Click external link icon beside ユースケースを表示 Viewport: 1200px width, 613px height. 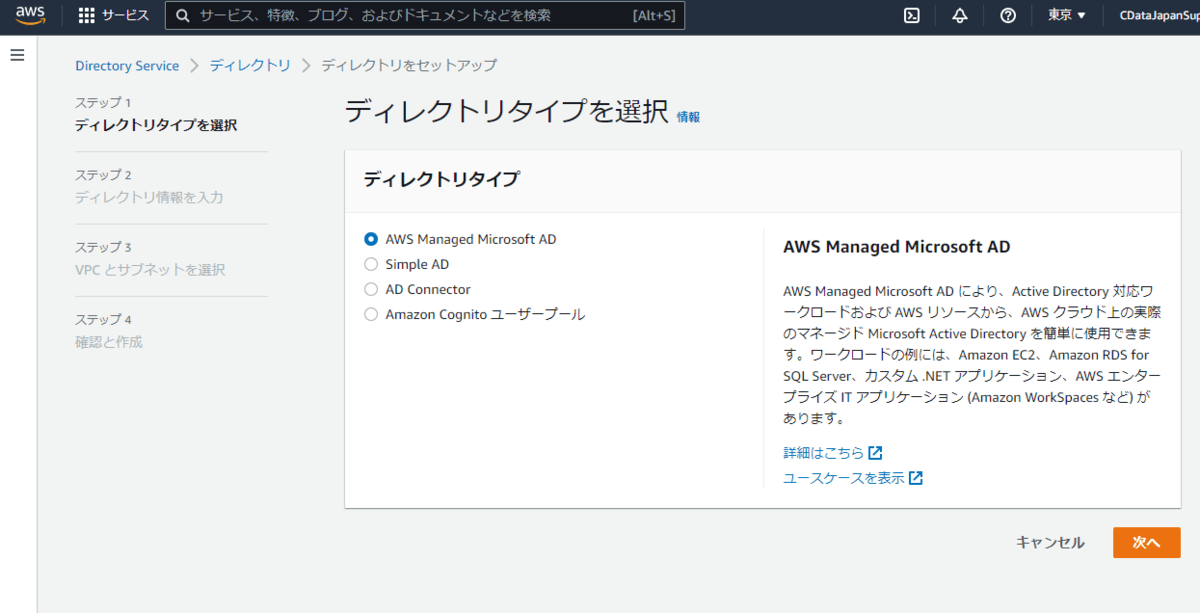915,478
